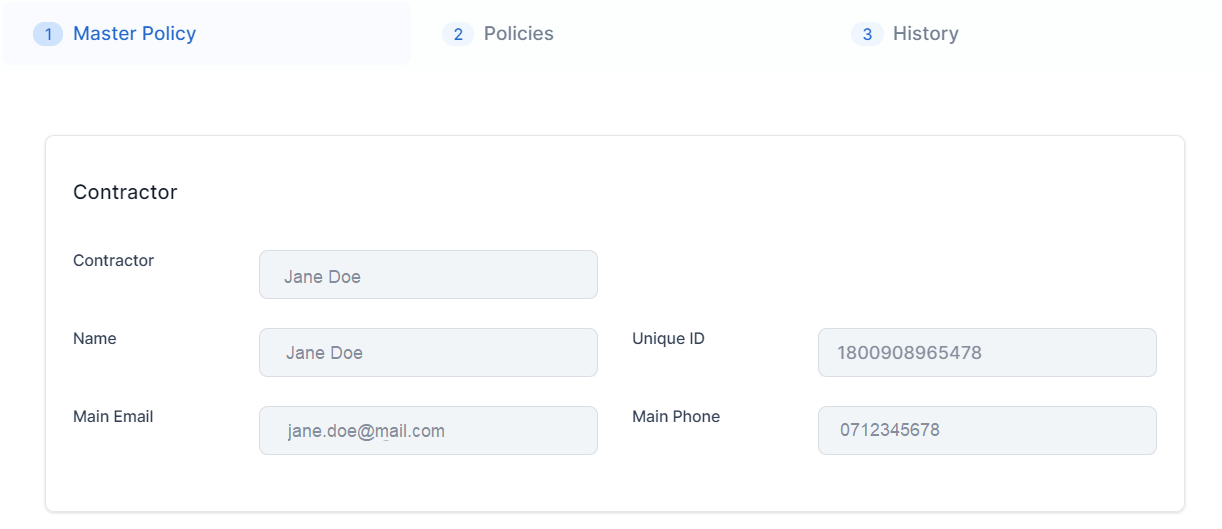Click the 'Contractor' section heading
The height and width of the screenshot is (529, 1222).
pyautogui.click(x=125, y=192)
